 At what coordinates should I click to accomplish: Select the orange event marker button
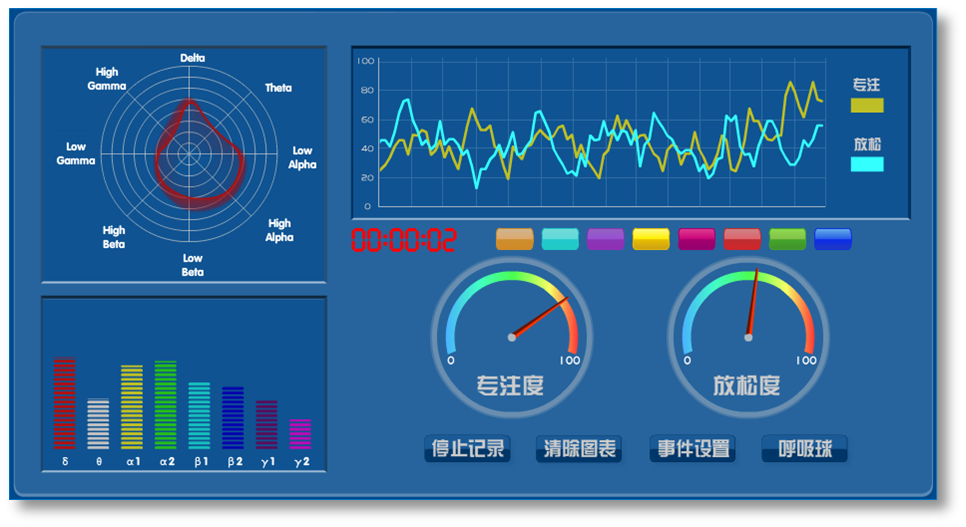click(x=514, y=239)
